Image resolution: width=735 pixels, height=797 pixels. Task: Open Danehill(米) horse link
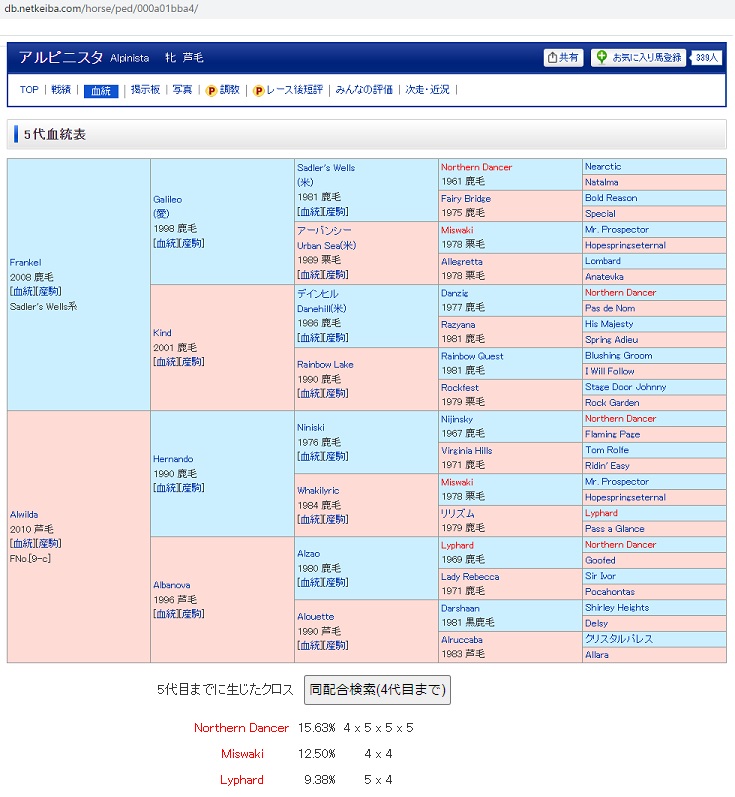coord(322,309)
